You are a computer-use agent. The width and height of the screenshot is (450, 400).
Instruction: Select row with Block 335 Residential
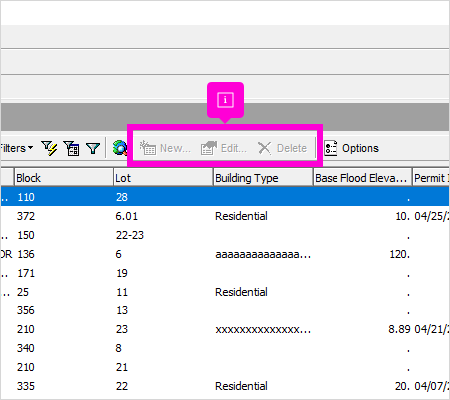[225, 386]
